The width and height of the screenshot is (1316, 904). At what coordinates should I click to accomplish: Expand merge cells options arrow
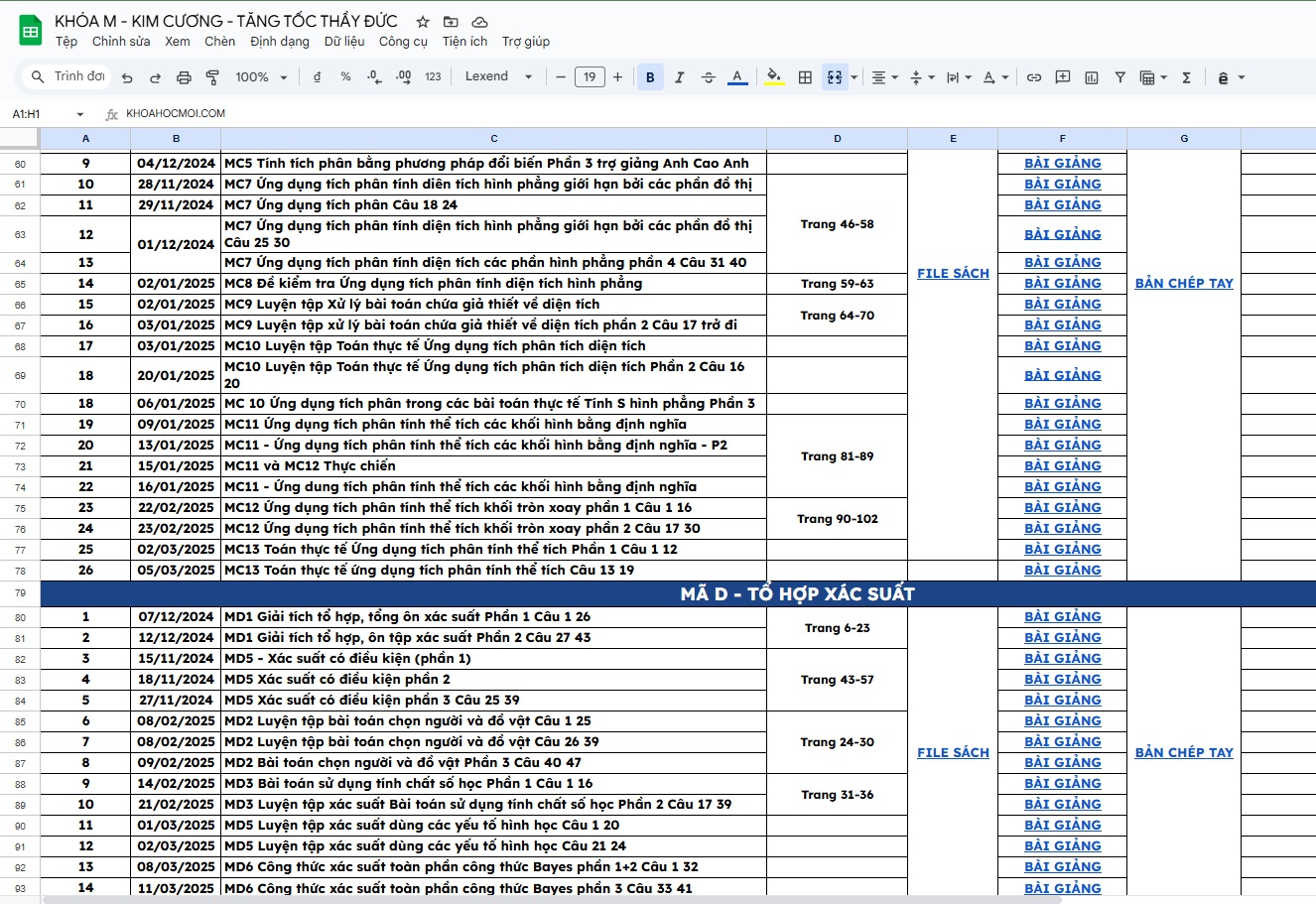(855, 77)
